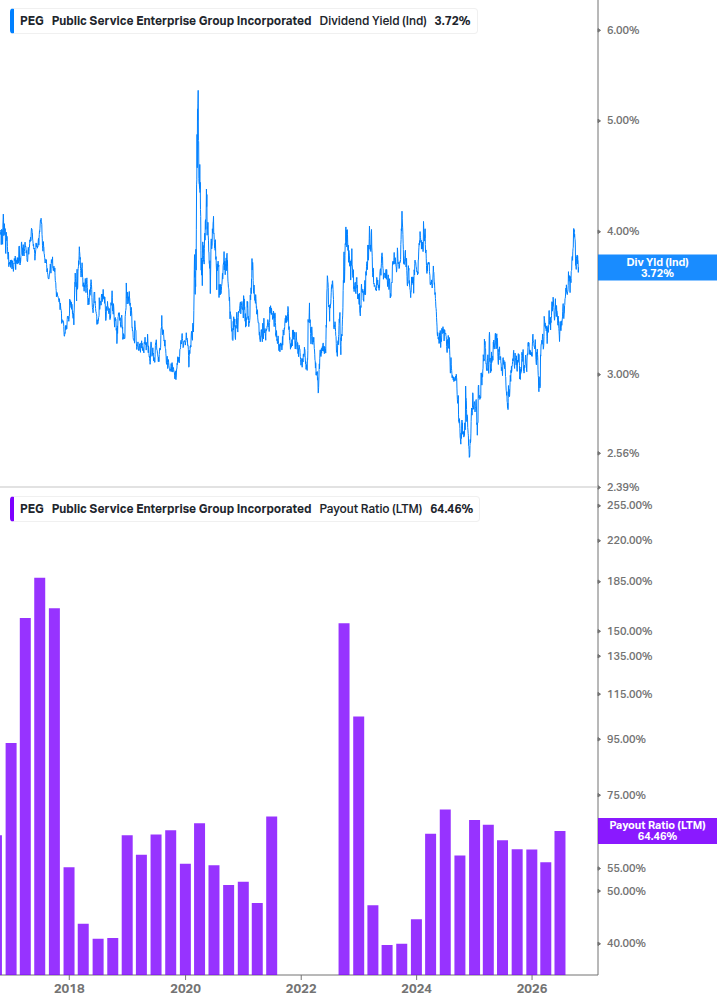Click the 55.00% axis label
The width and height of the screenshot is (717, 1005).
(x=626, y=868)
